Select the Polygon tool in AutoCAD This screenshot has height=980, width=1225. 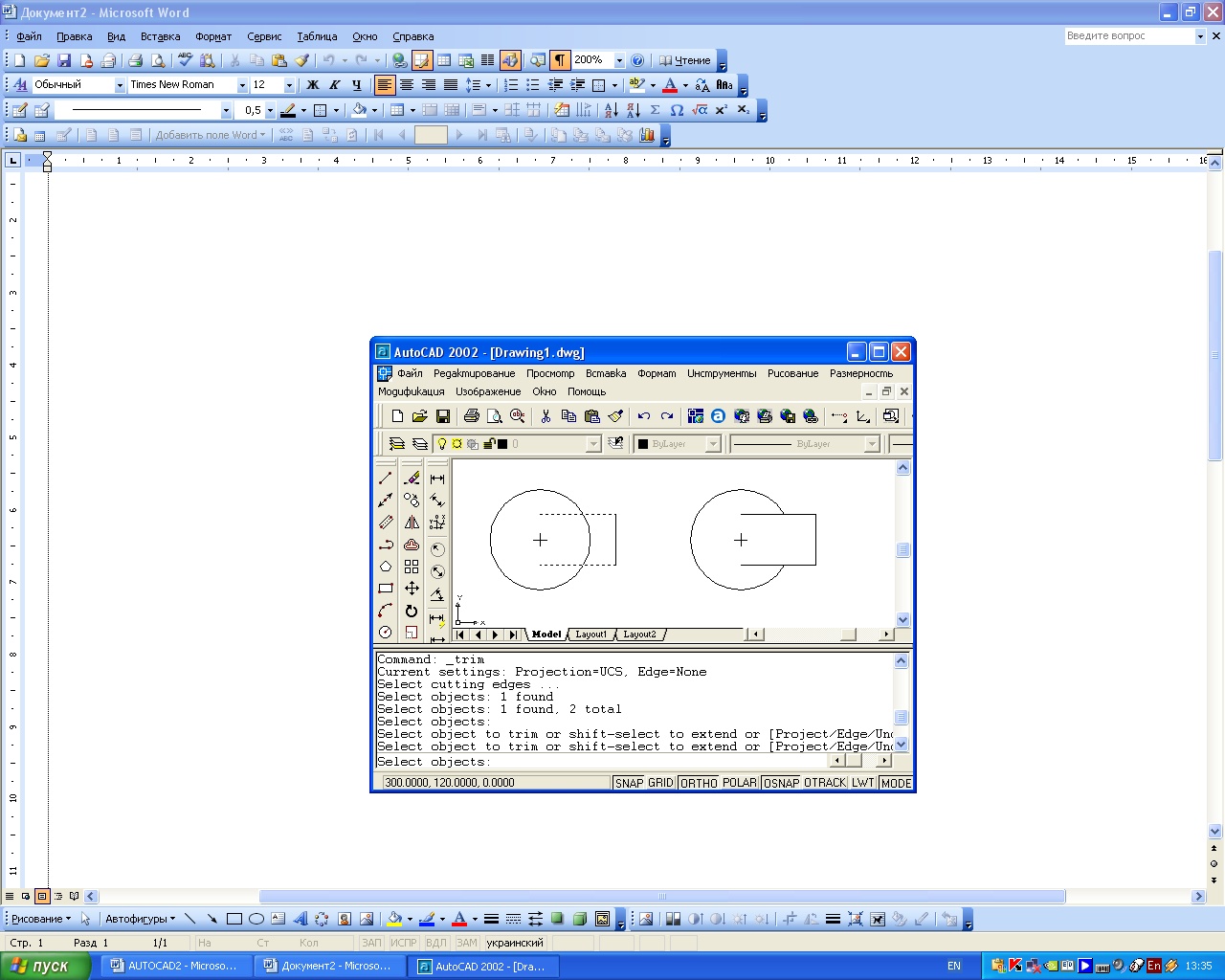(386, 567)
